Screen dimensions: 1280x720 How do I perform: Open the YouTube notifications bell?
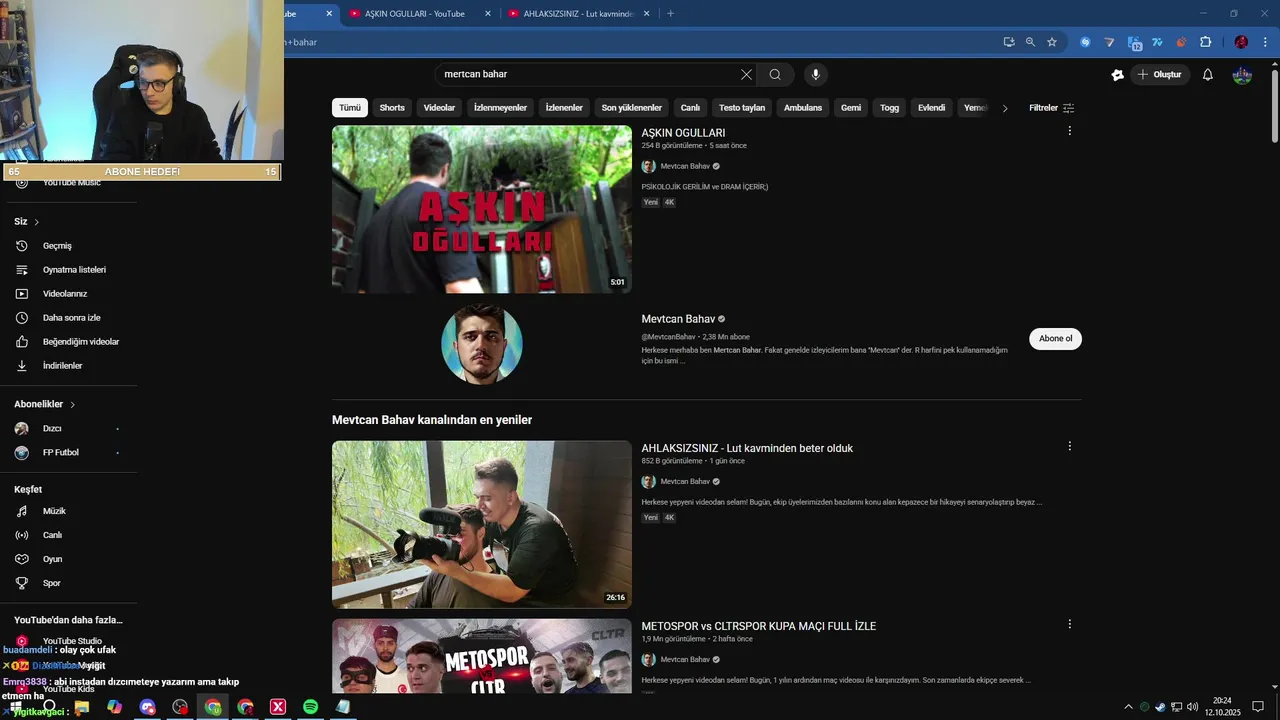(x=1208, y=74)
